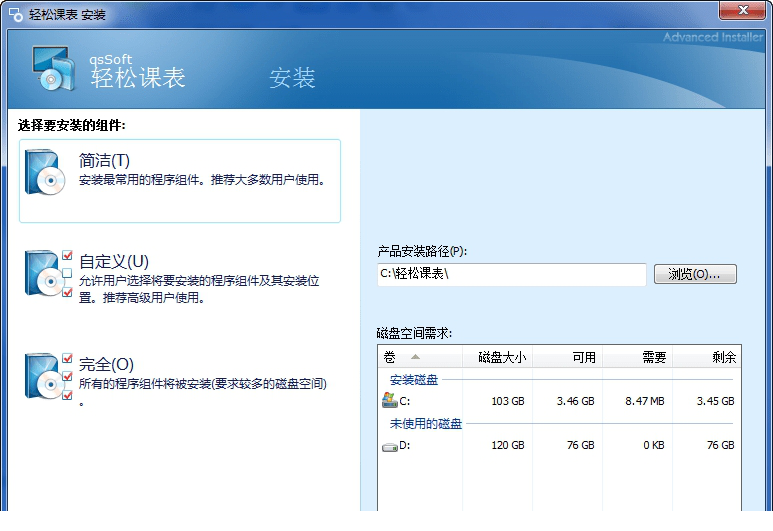Select the 简洁(T) typical install option
773x531 pixels.
coord(179,180)
